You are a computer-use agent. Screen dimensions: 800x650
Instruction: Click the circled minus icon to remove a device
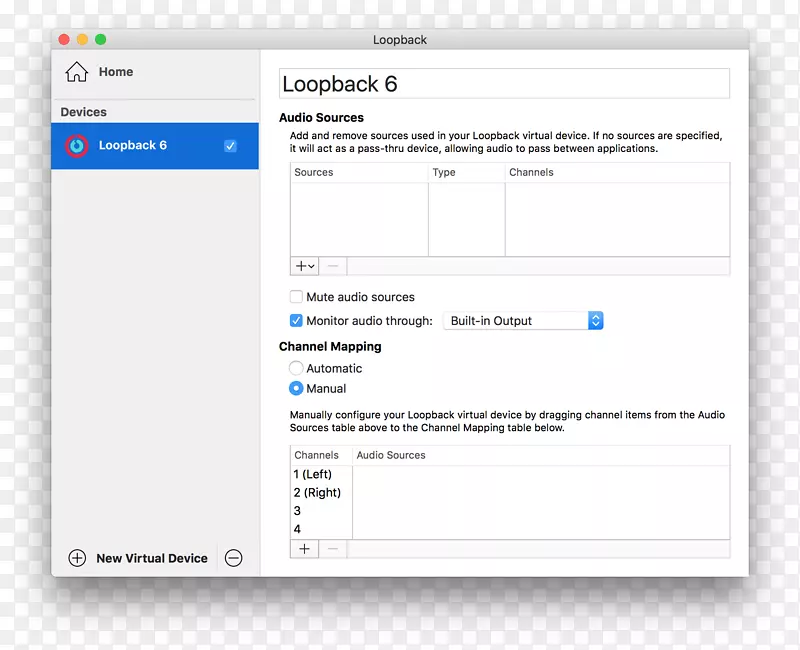pyautogui.click(x=233, y=558)
